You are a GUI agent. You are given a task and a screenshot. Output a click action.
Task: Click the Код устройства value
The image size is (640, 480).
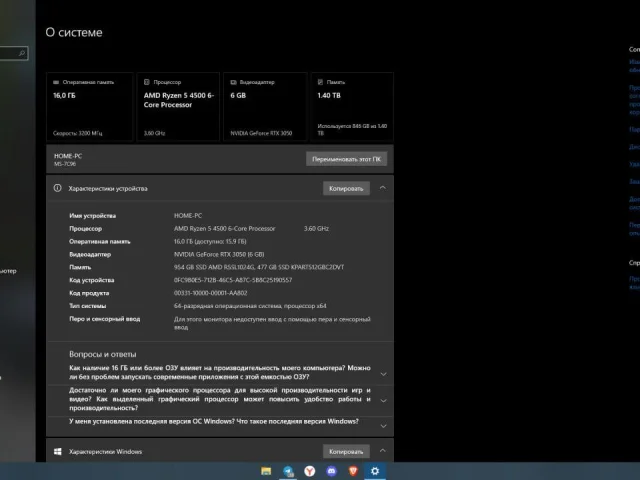[233, 280]
